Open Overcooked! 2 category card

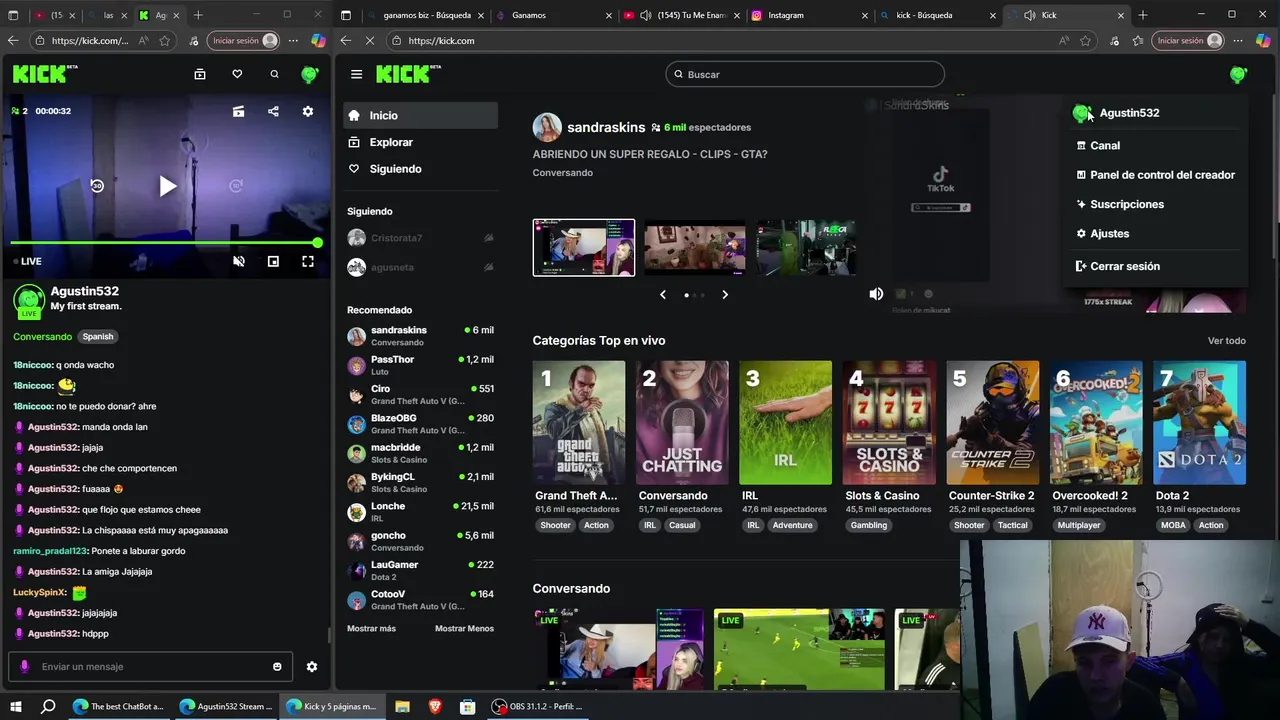coord(1096,423)
